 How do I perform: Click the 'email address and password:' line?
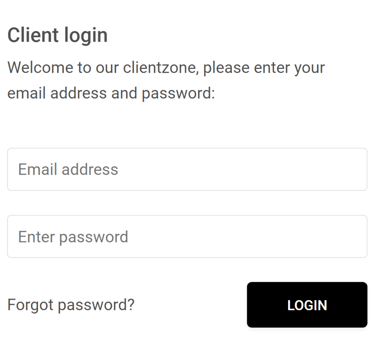(111, 93)
